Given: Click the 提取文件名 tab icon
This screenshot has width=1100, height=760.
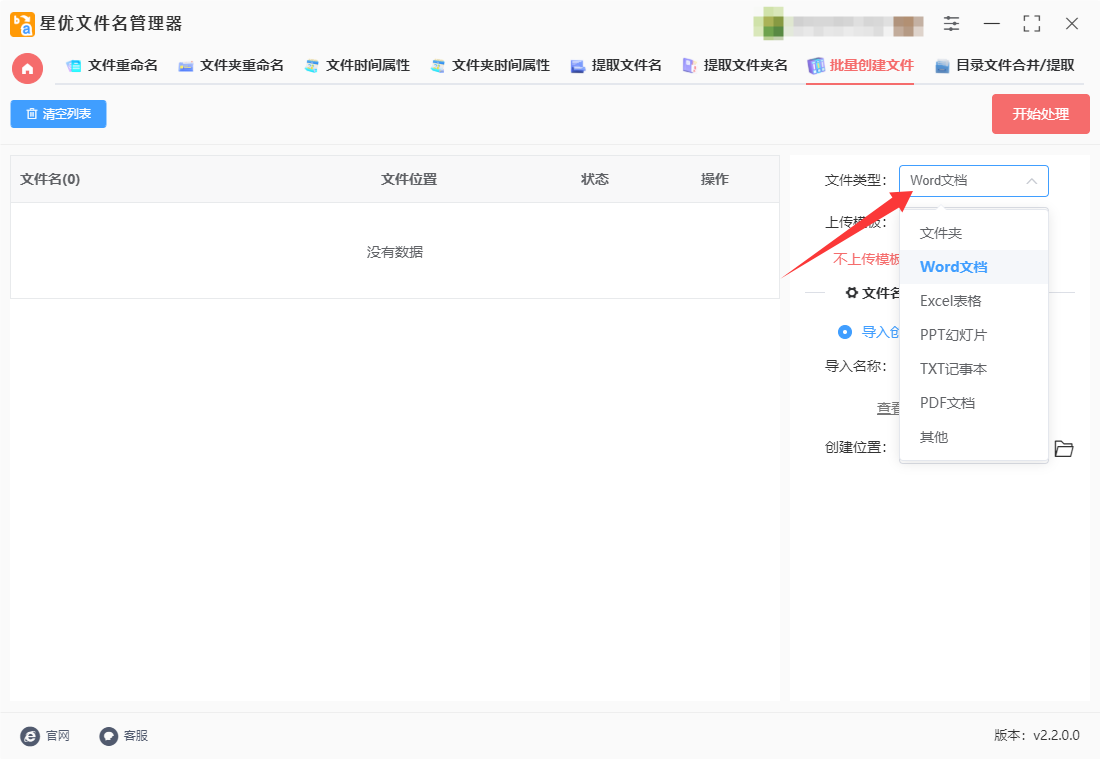Looking at the screenshot, I should (x=577, y=66).
